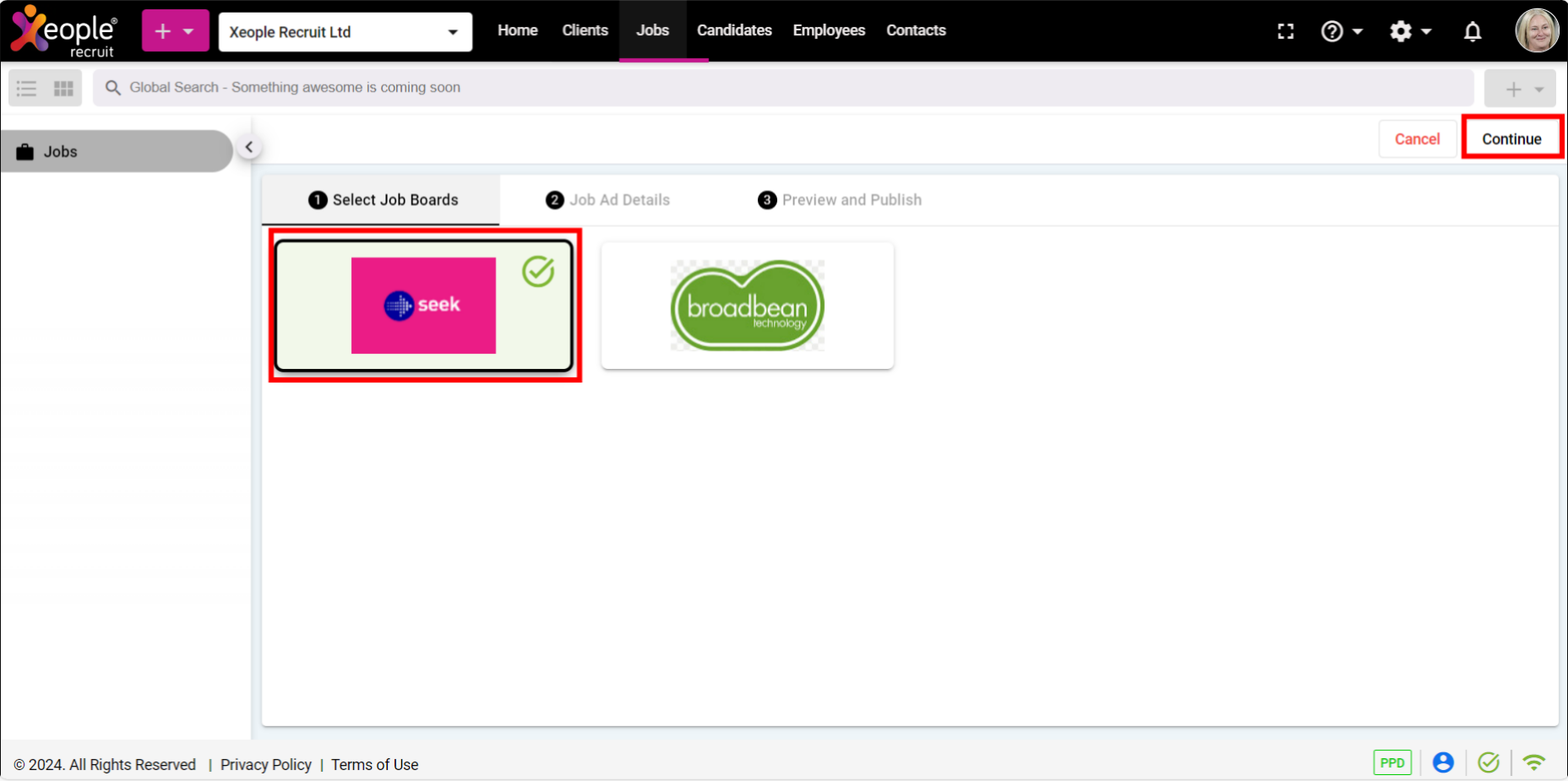Open the settings gear menu
The image size is (1568, 781).
click(x=1410, y=31)
